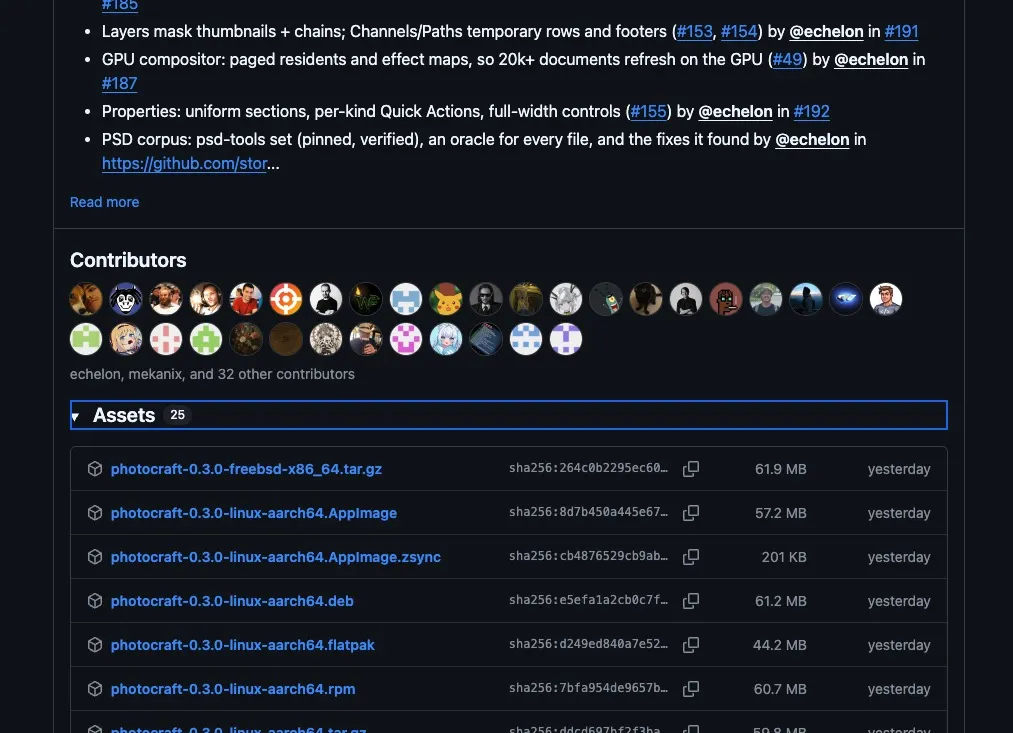Open the dark blue logo contributor avatar
The width and height of the screenshot is (1013, 733).
(846, 299)
